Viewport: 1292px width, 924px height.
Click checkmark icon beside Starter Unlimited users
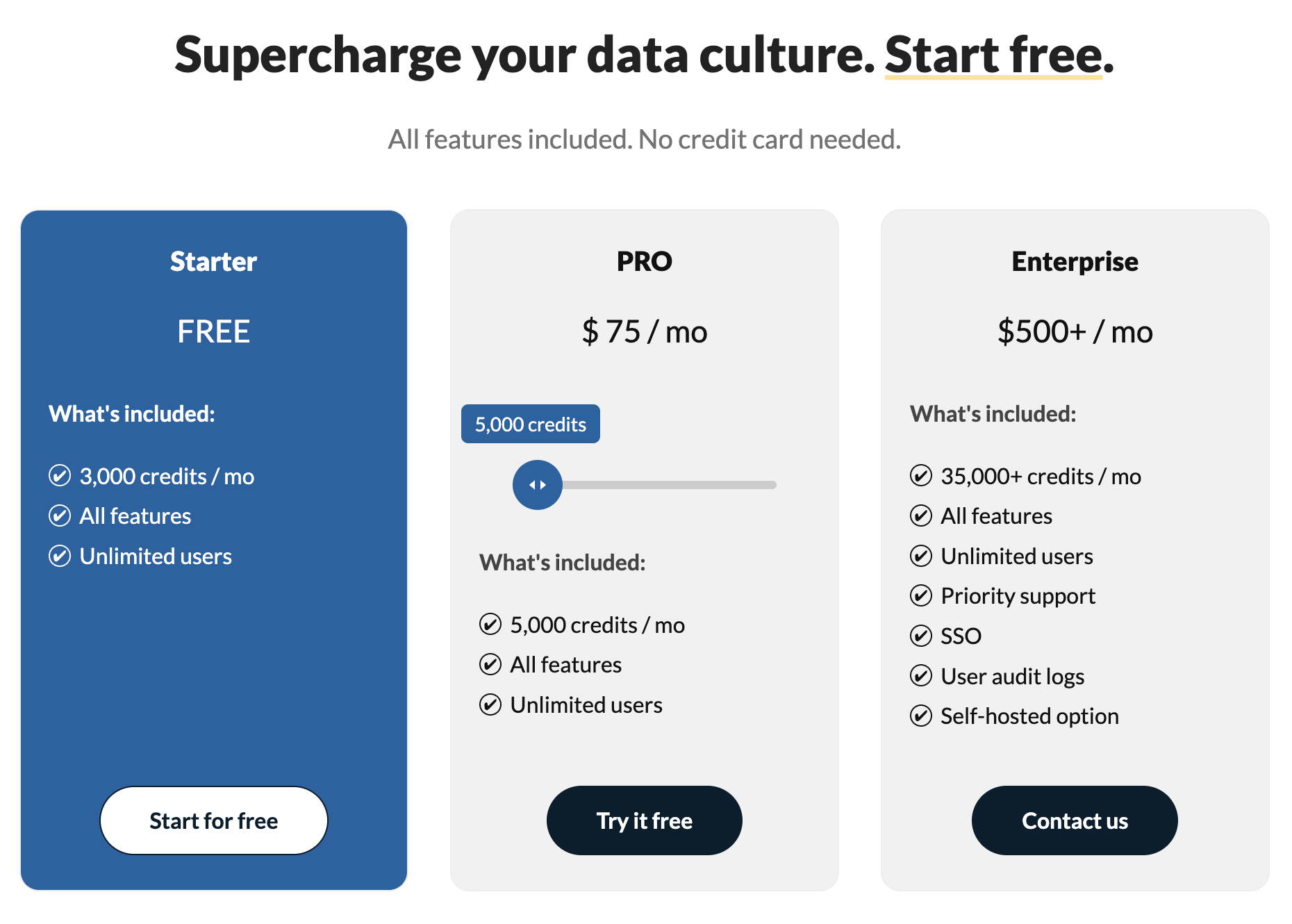(x=60, y=556)
